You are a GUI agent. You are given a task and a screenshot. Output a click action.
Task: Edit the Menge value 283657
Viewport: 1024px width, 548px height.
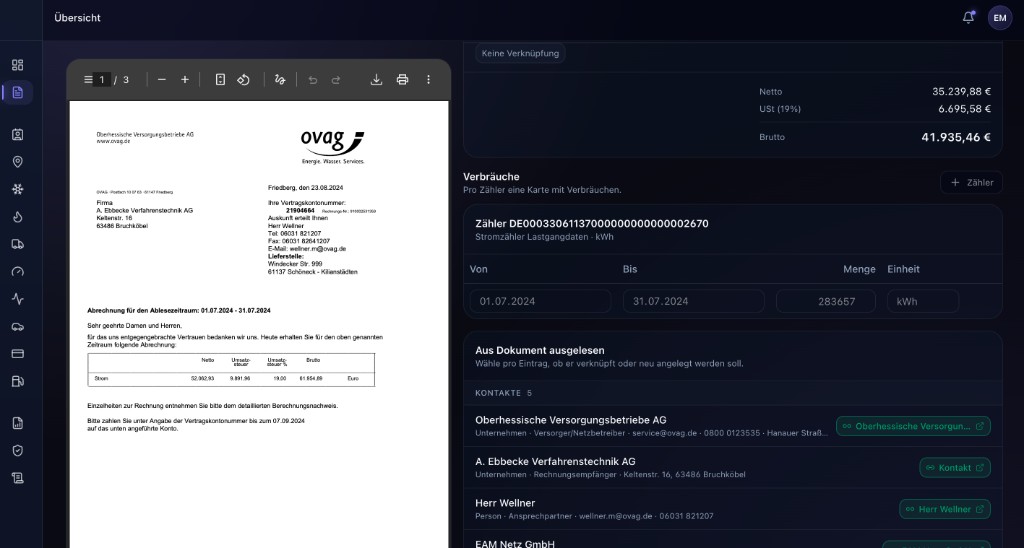coord(825,301)
